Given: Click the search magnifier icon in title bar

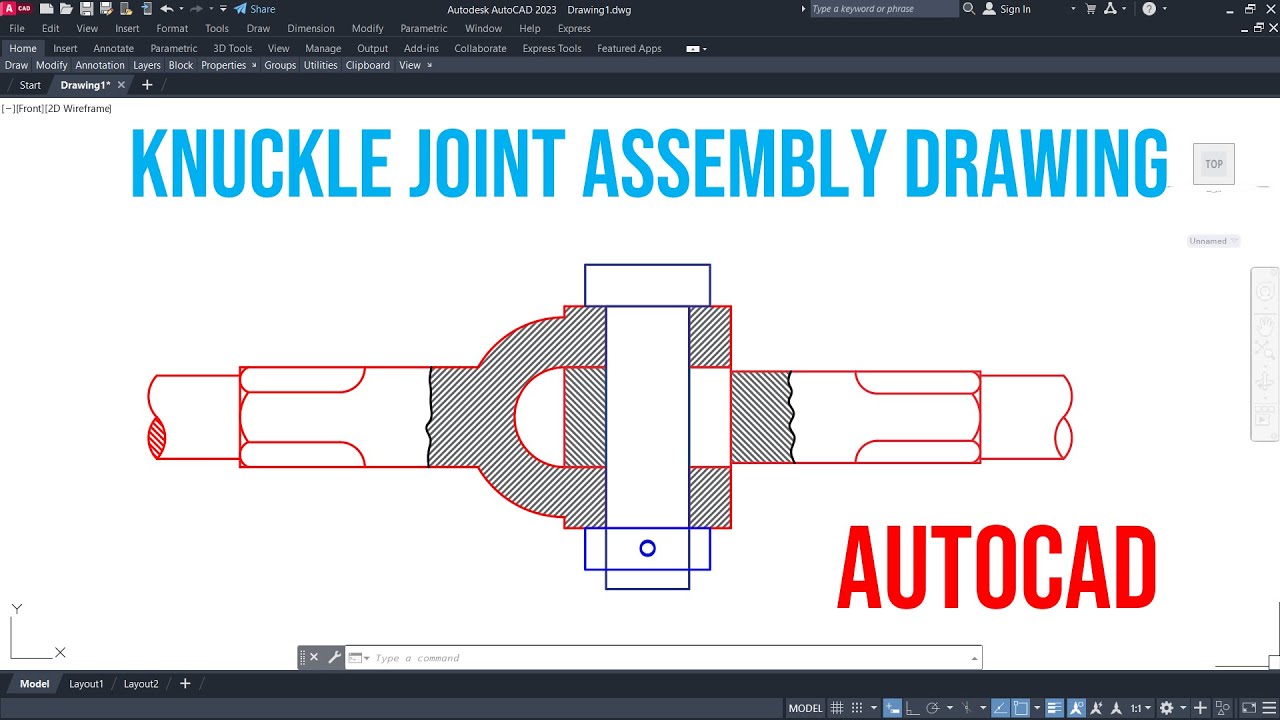Looking at the screenshot, I should pyautogui.click(x=968, y=9).
